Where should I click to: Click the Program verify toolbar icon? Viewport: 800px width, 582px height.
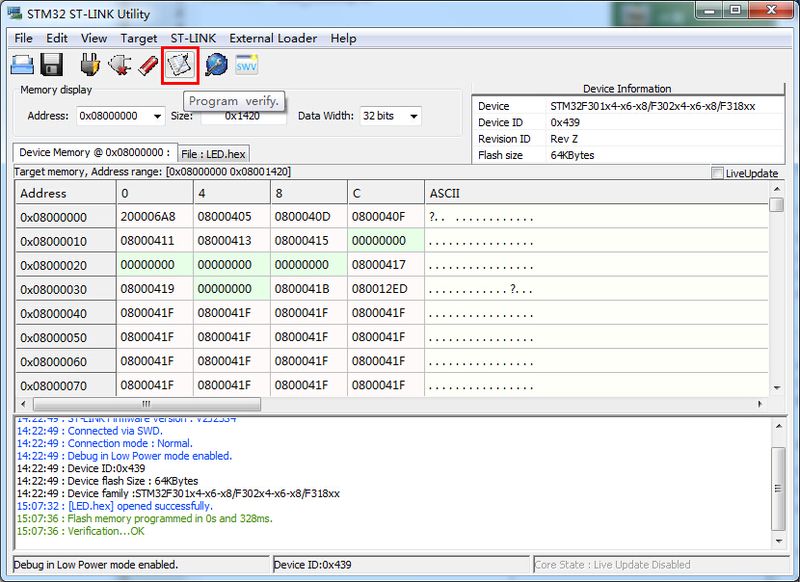(180, 65)
